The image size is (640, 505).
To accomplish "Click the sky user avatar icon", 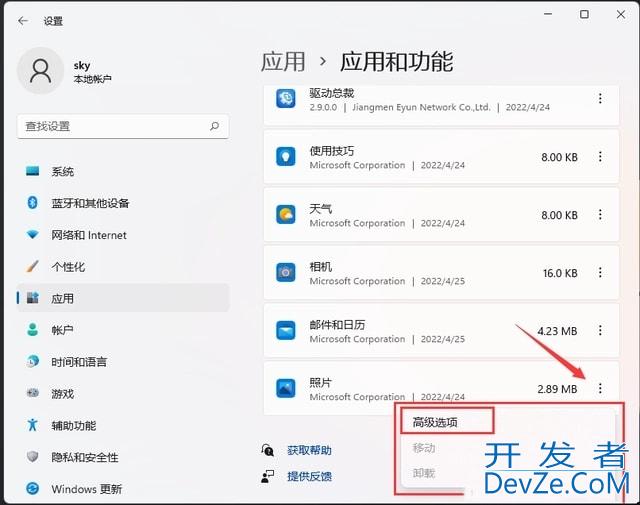I will 40,71.
